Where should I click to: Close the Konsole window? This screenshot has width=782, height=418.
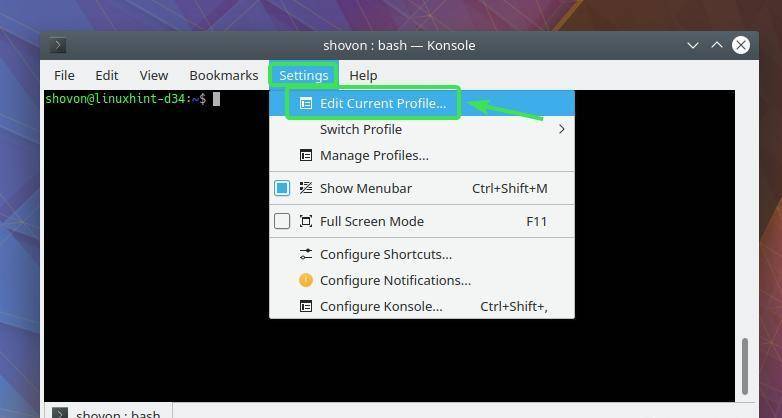coord(741,45)
